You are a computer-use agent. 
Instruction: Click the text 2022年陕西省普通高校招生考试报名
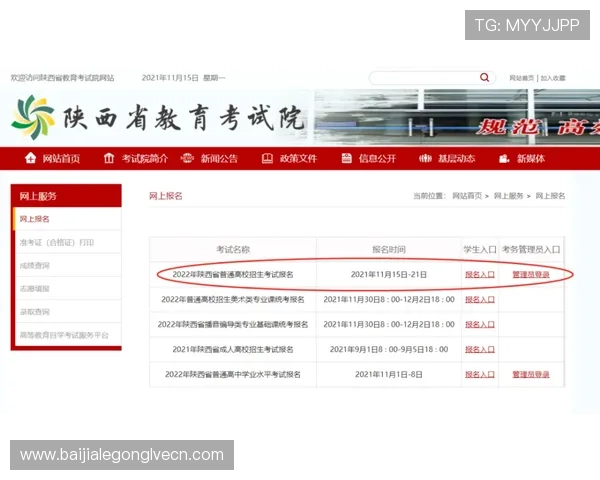tap(233, 274)
